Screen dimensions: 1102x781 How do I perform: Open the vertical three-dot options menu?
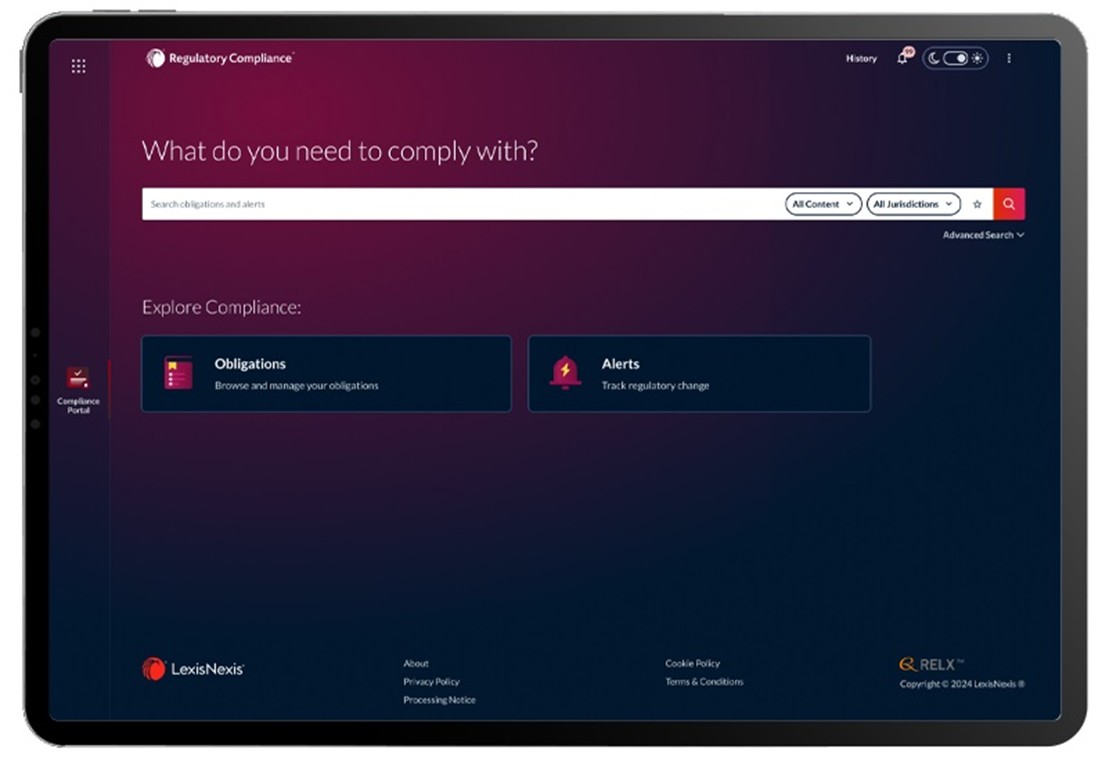(x=1008, y=59)
